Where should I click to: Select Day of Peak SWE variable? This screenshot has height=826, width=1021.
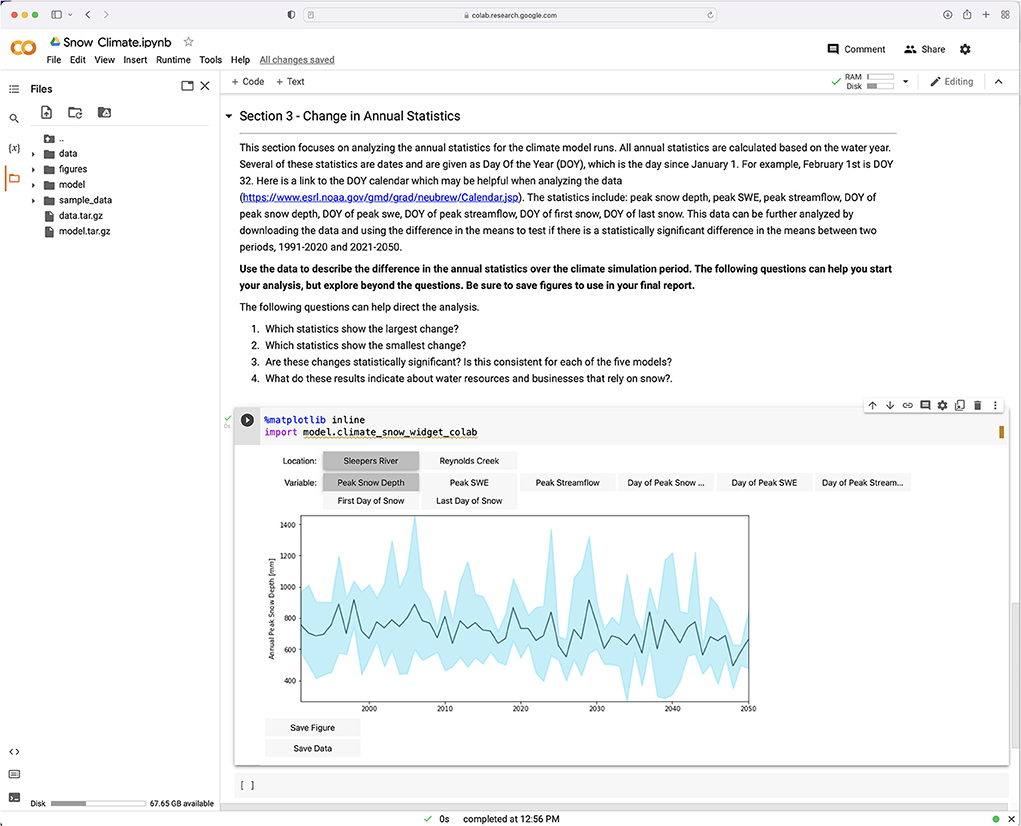764,482
